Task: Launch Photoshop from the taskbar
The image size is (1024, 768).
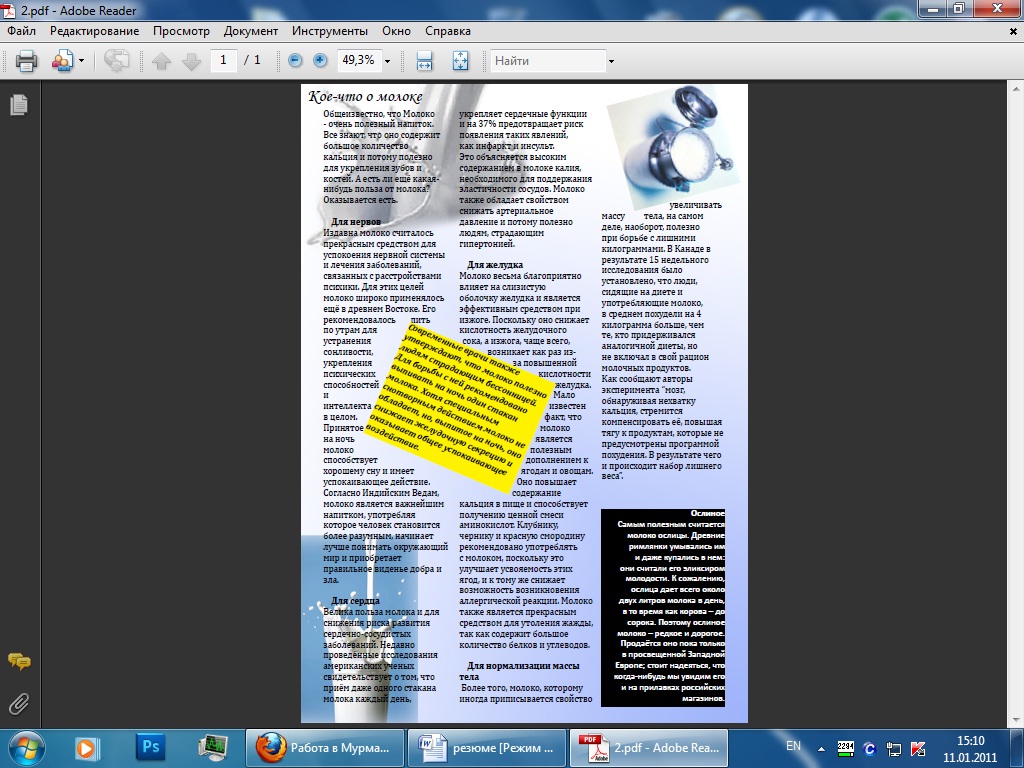Action: [152, 746]
